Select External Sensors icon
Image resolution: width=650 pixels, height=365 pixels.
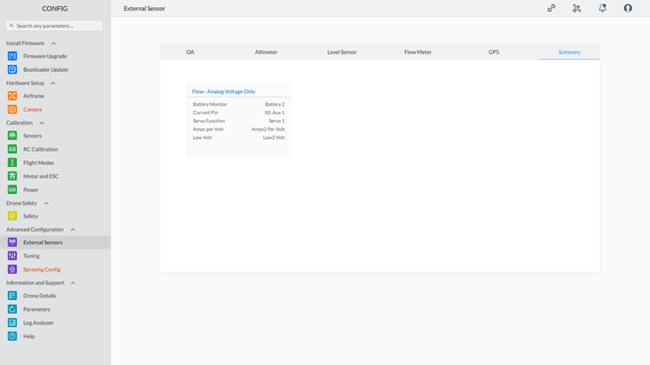tap(12, 242)
